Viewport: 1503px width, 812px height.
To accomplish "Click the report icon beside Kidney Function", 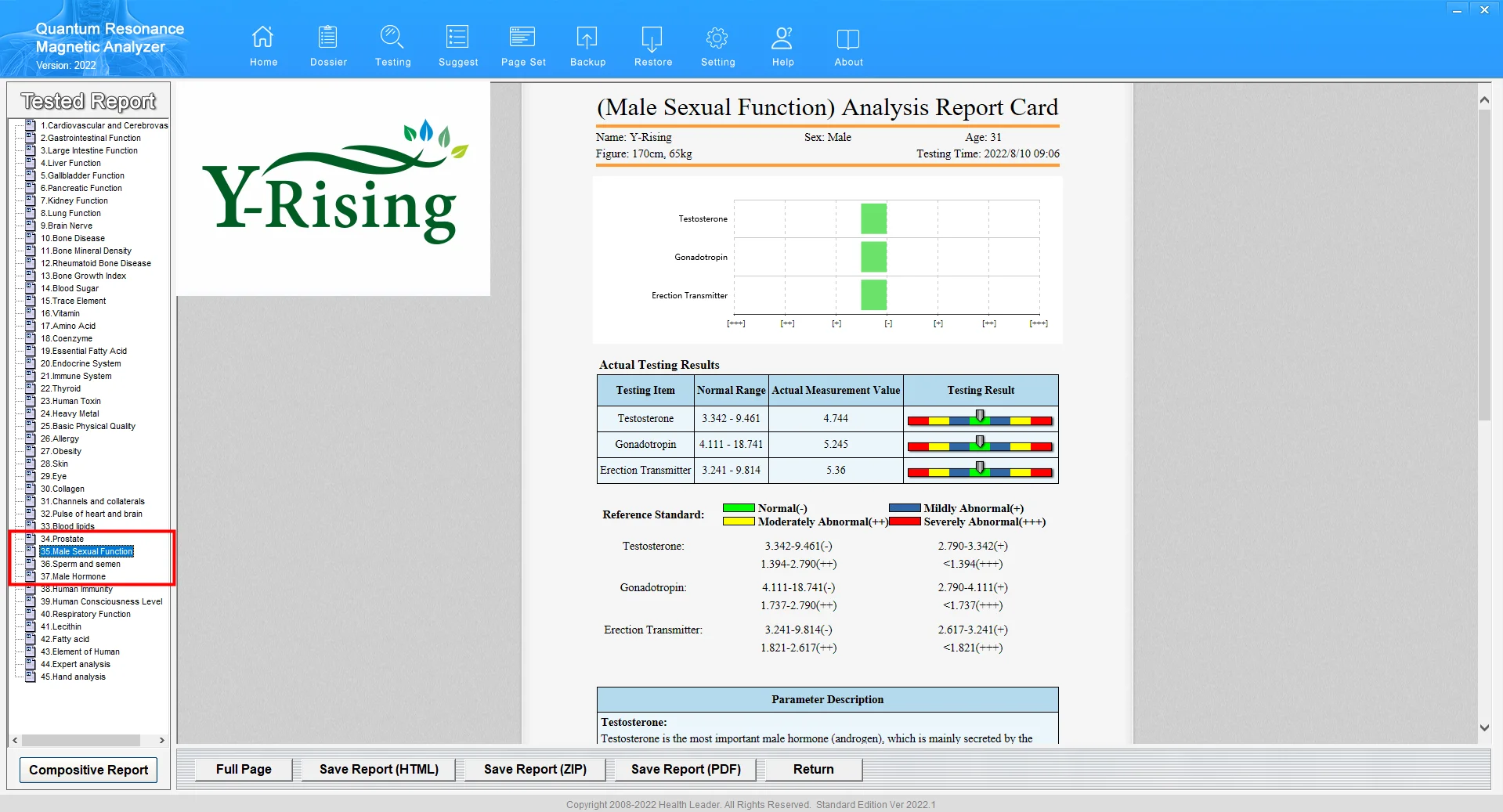I will coord(31,200).
